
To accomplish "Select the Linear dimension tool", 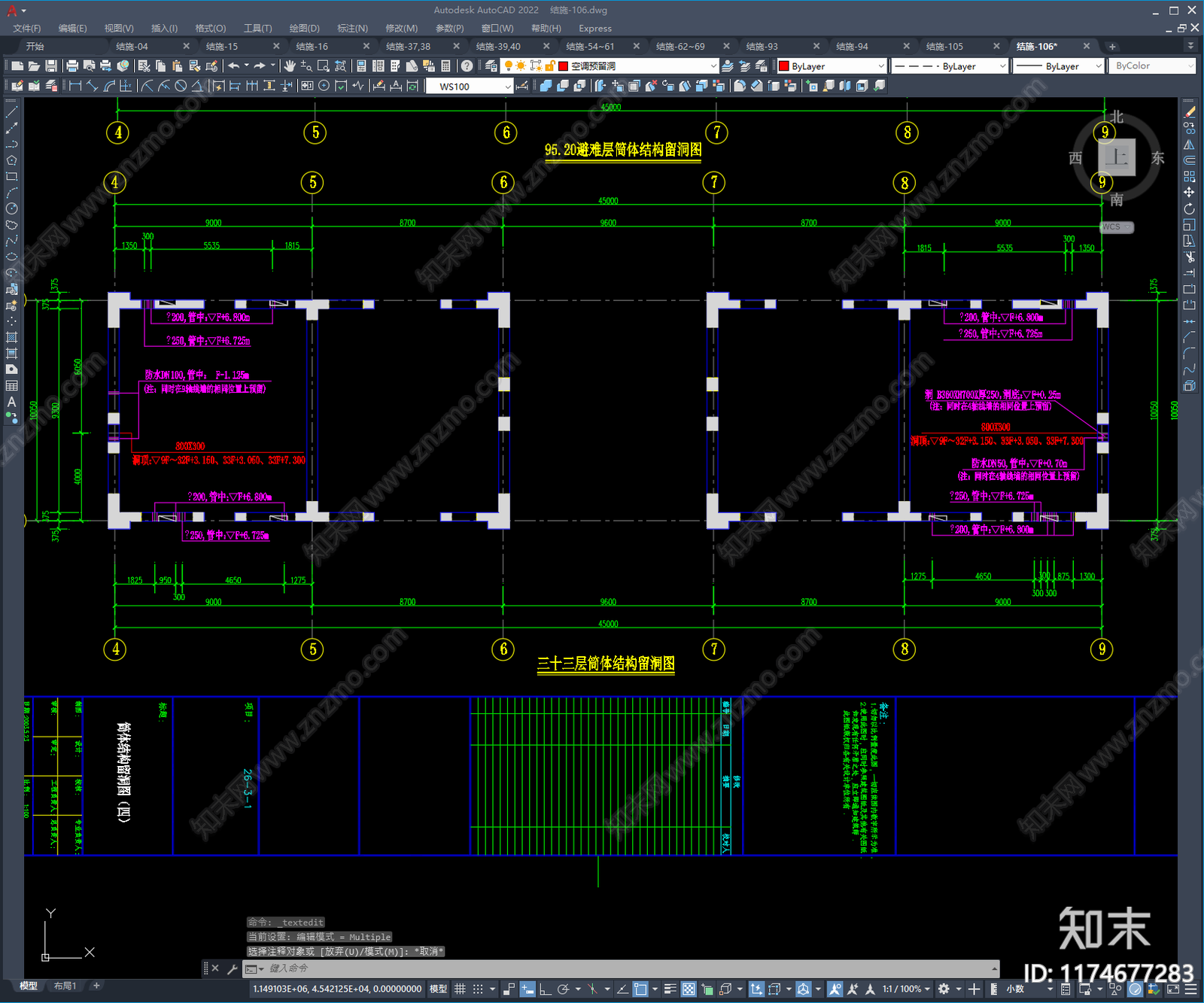I will (x=75, y=86).
